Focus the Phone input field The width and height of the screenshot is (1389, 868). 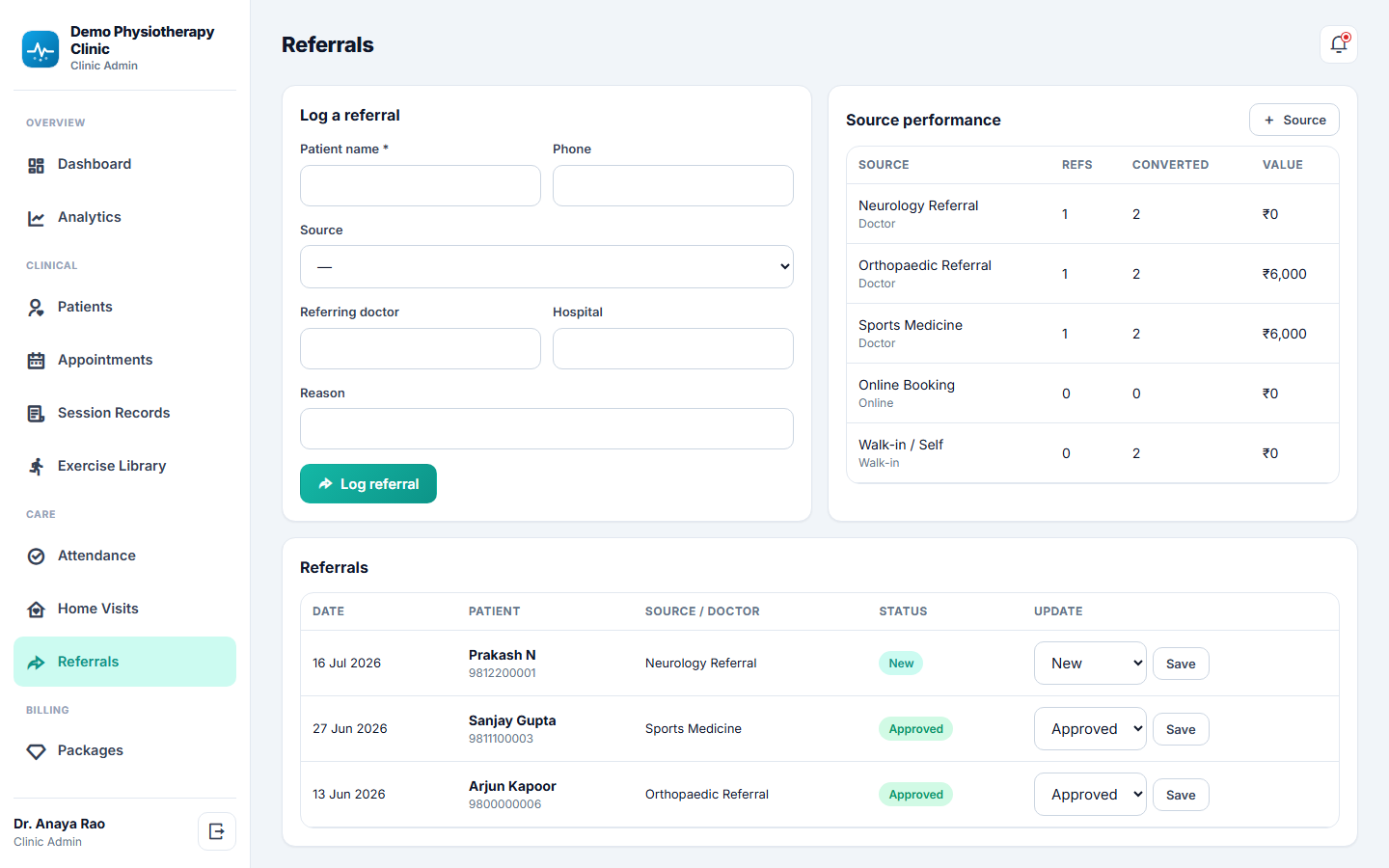(x=673, y=185)
